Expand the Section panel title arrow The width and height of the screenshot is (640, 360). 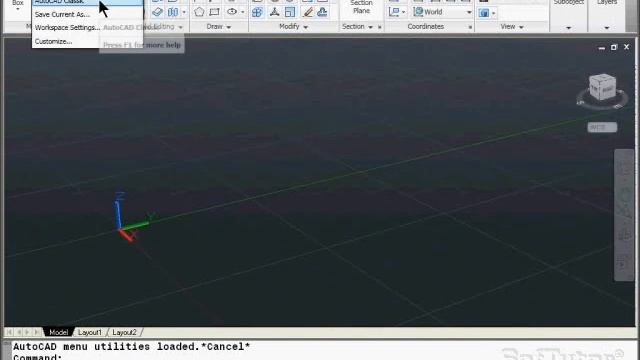(x=370, y=27)
